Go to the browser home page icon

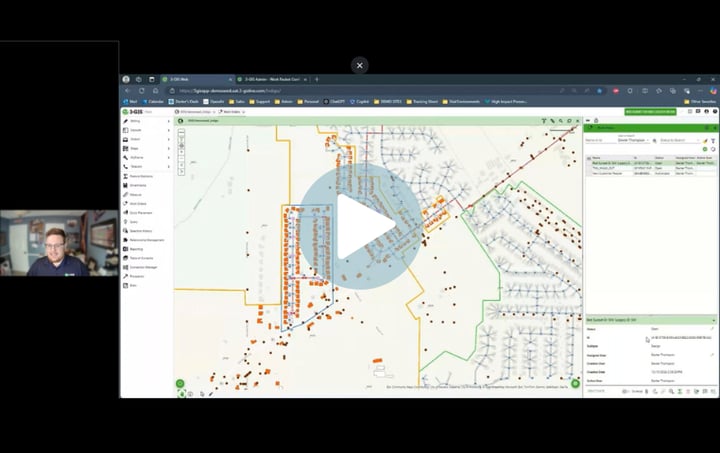click(x=155, y=91)
